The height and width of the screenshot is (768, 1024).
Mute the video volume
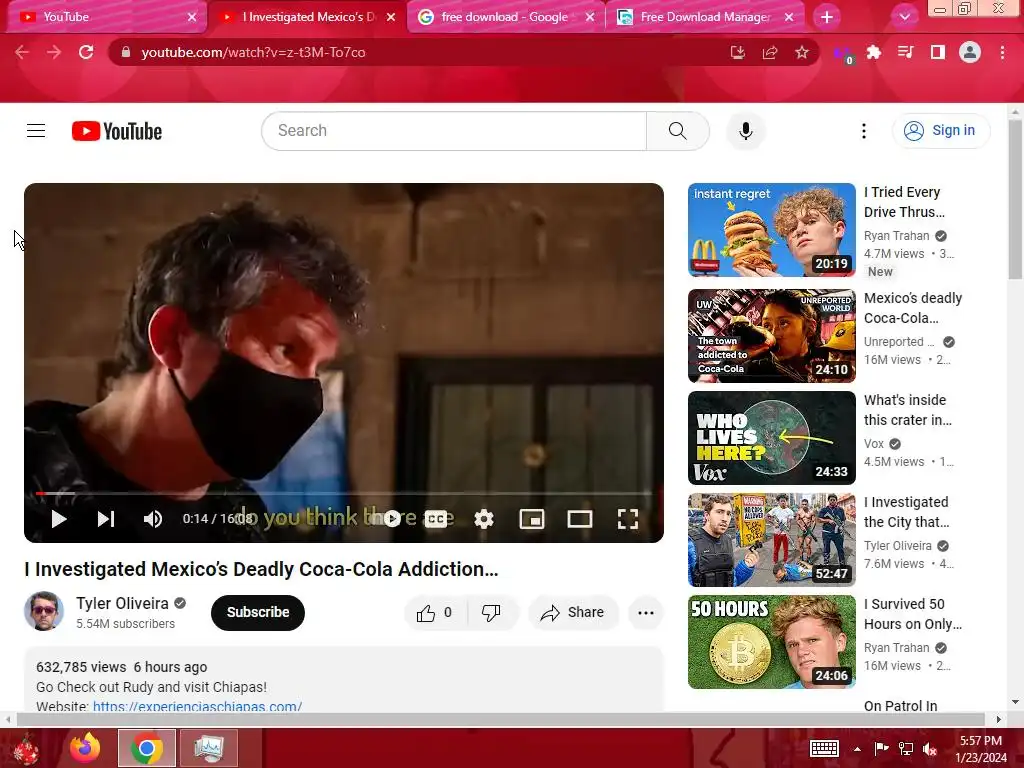(x=153, y=519)
